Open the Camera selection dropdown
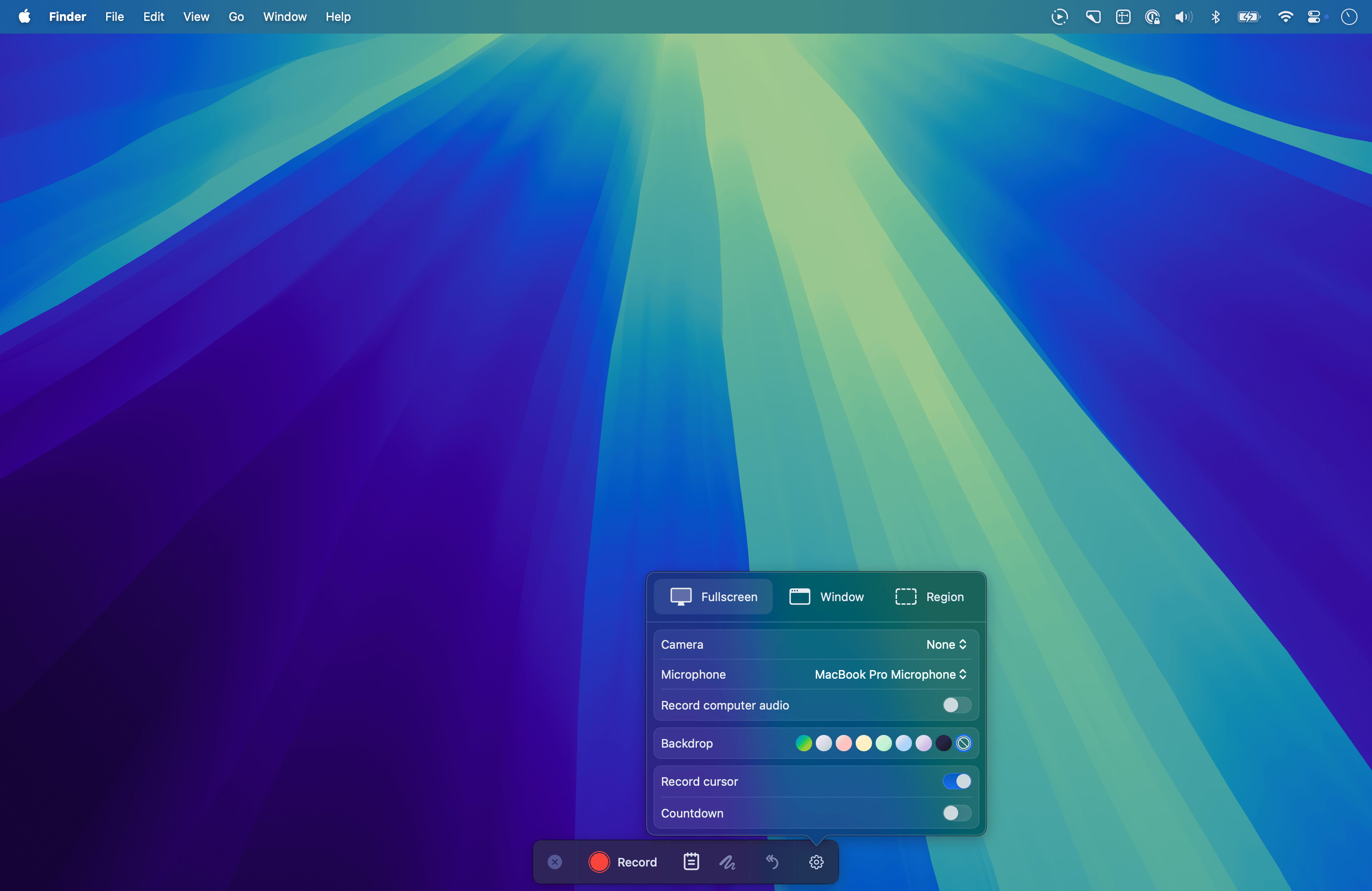 pos(946,644)
